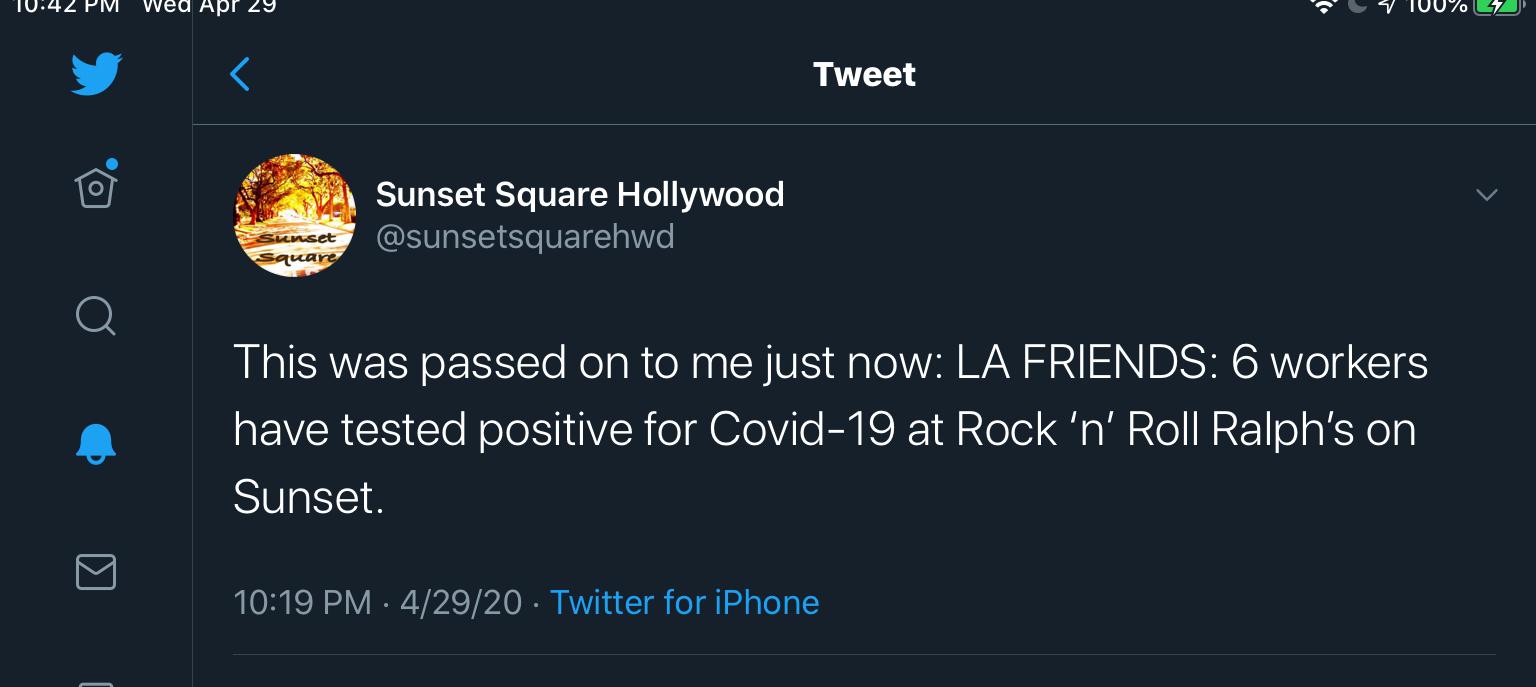1536x687 pixels.
Task: Tap the status bar clock time
Action: [67, 6]
